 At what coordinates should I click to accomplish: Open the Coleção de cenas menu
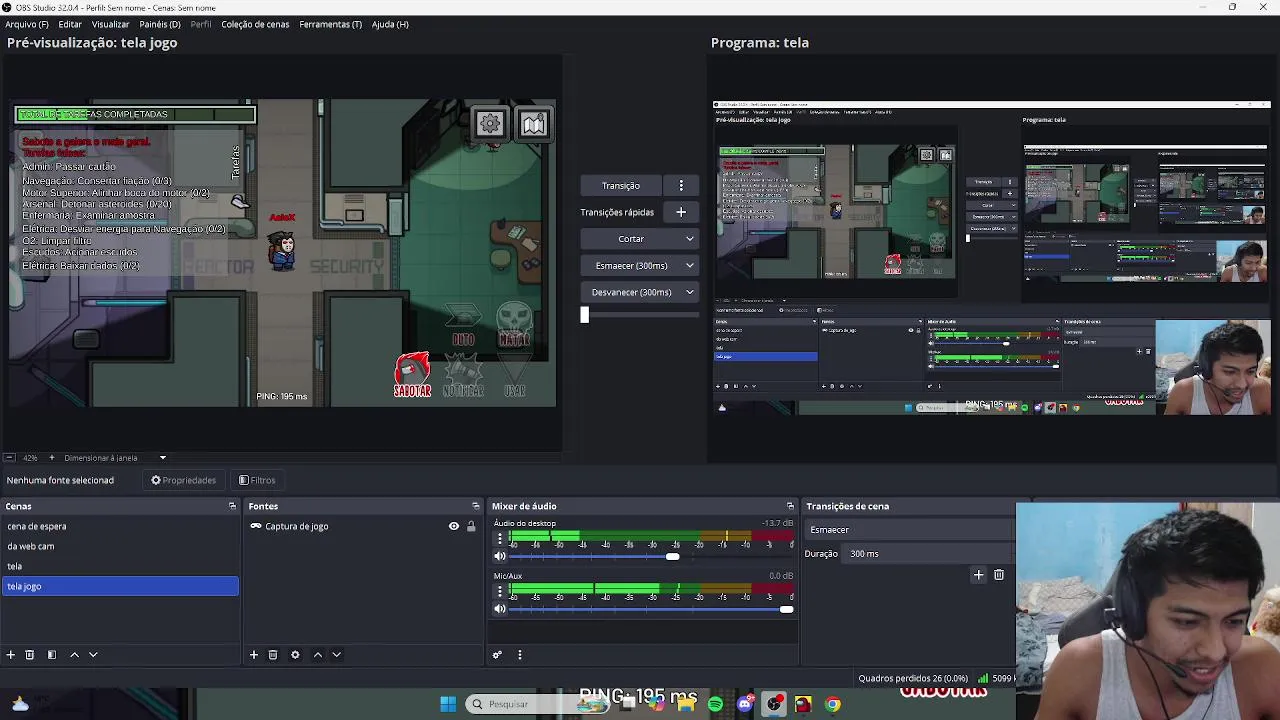[x=255, y=24]
